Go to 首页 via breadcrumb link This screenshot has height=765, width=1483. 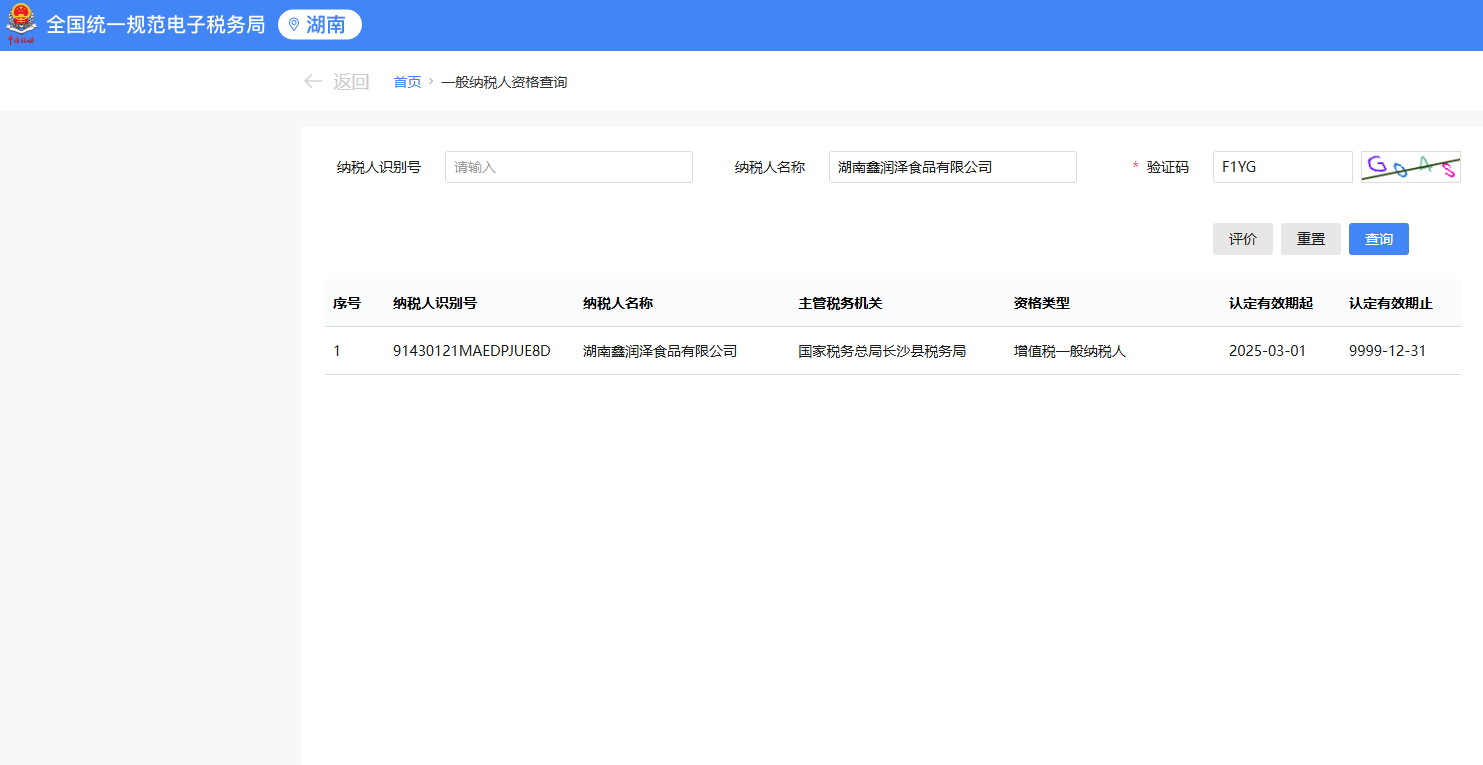pyautogui.click(x=407, y=82)
